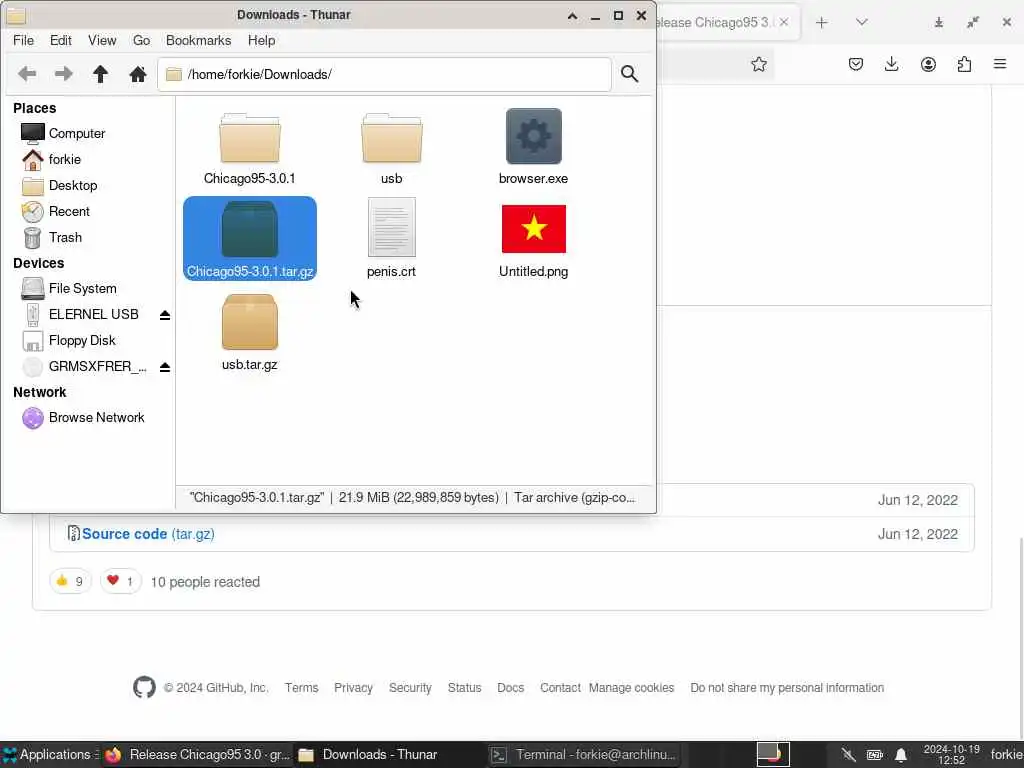
Task: Open Floppy Disk under Devices
Action: [x=82, y=341]
